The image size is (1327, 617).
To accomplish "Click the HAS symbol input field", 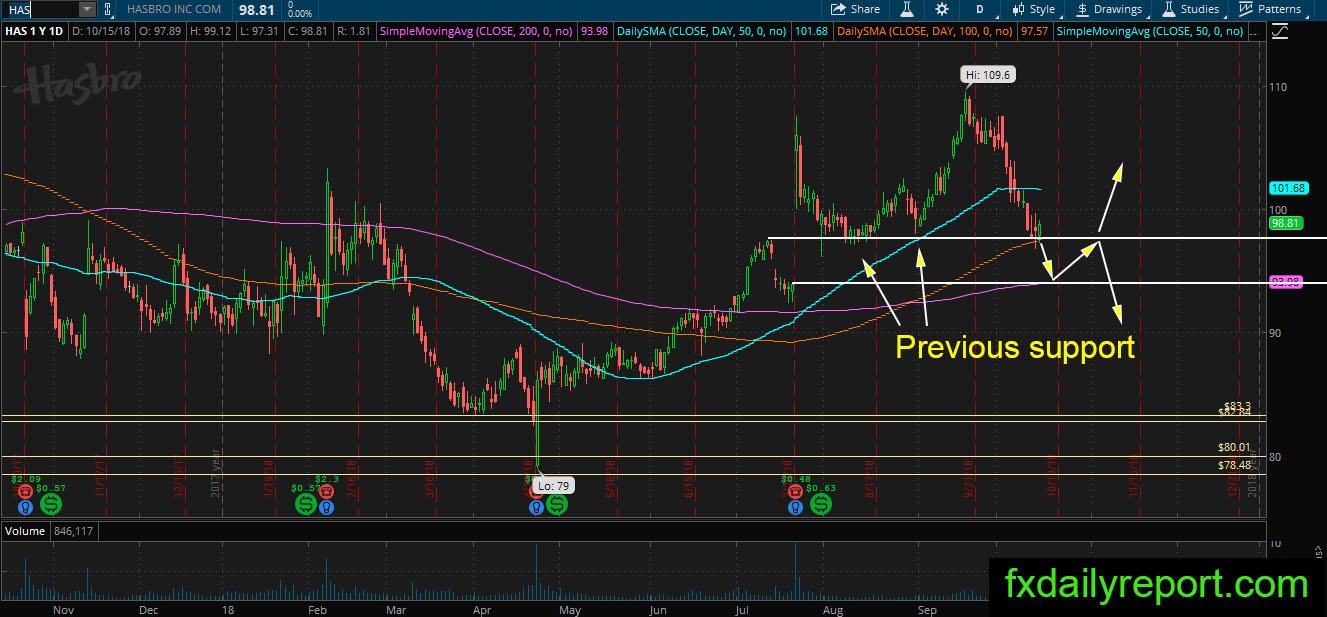I will [39, 9].
